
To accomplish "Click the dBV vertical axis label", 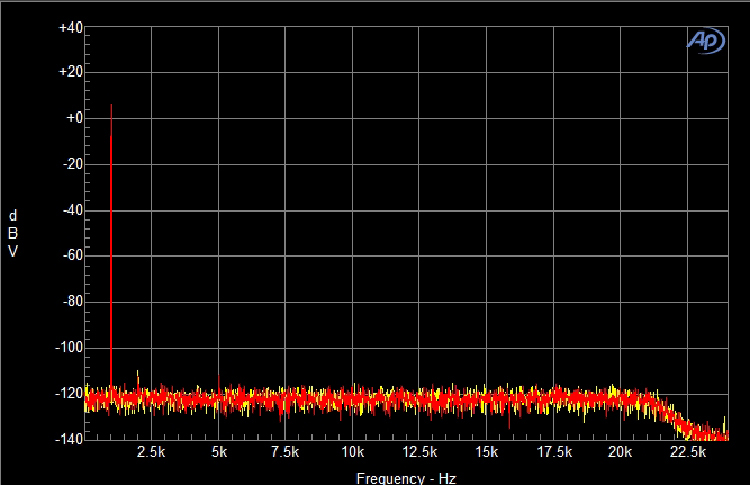I will click(13, 234).
